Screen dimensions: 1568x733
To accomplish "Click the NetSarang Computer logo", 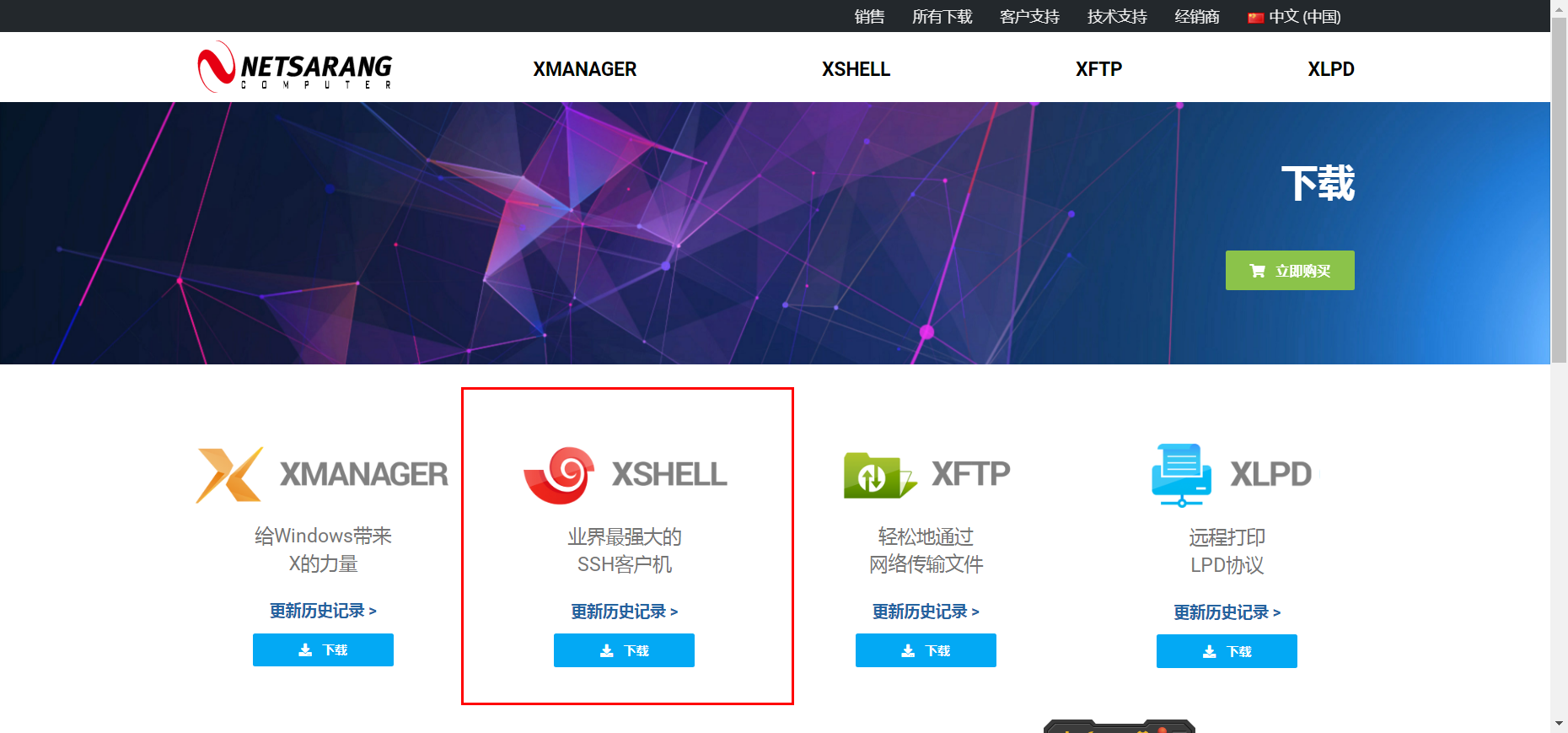I will tap(295, 67).
